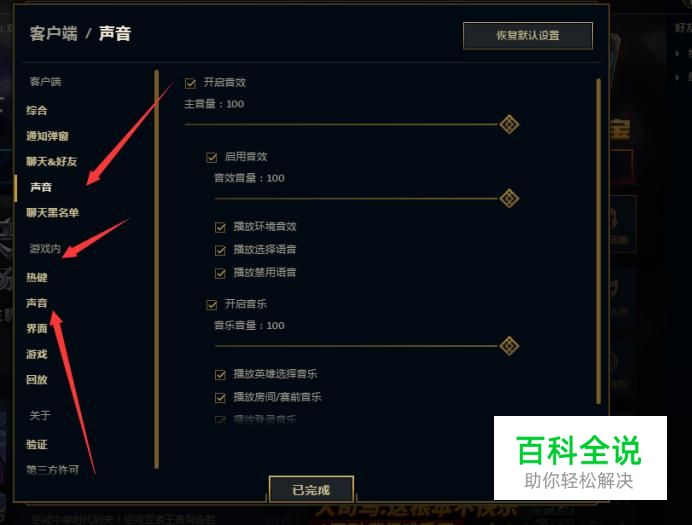Disable 播放环境音效 checkbox
The width and height of the screenshot is (692, 525).
click(x=220, y=227)
